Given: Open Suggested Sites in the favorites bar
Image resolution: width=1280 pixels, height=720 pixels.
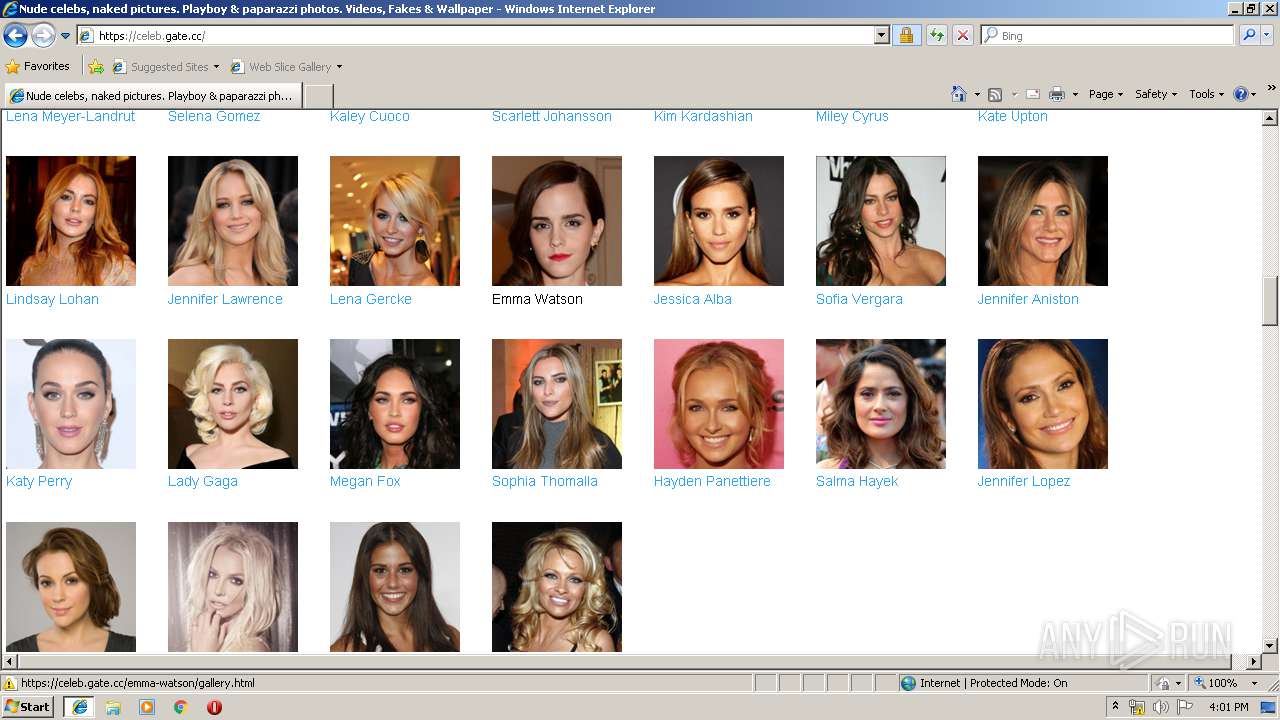Looking at the screenshot, I should (166, 67).
